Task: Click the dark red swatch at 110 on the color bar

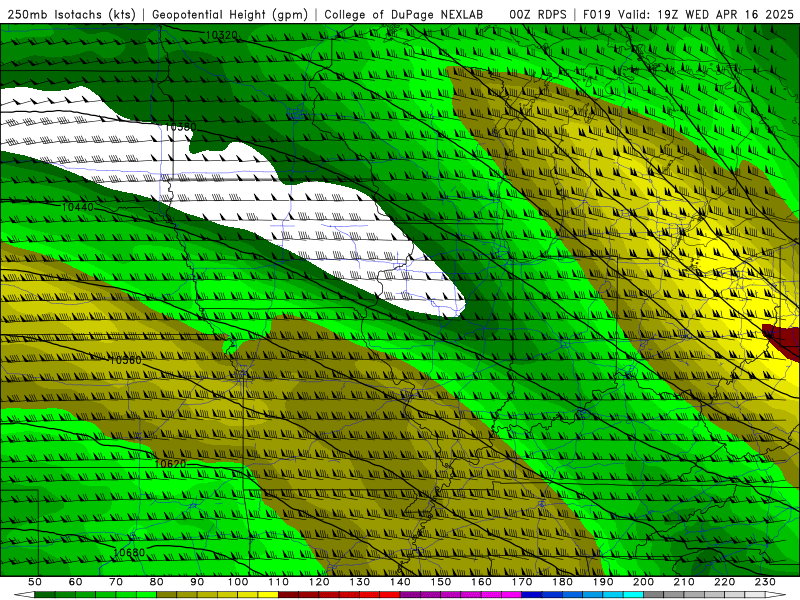Action: [x=288, y=595]
